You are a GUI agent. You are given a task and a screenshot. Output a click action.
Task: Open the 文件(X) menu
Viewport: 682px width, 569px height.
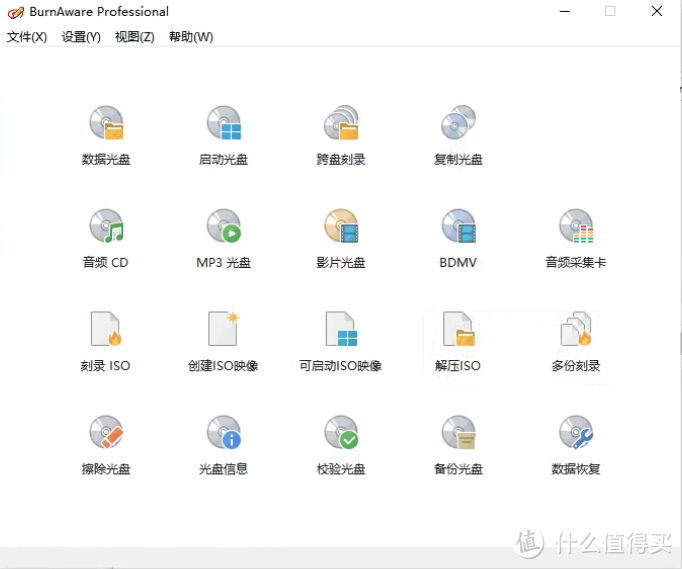27,37
